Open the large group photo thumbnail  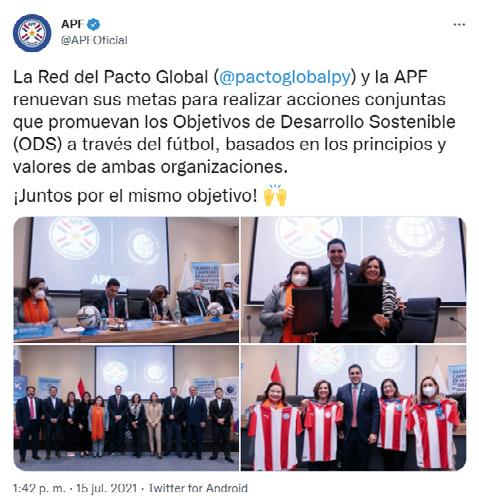(x=126, y=408)
